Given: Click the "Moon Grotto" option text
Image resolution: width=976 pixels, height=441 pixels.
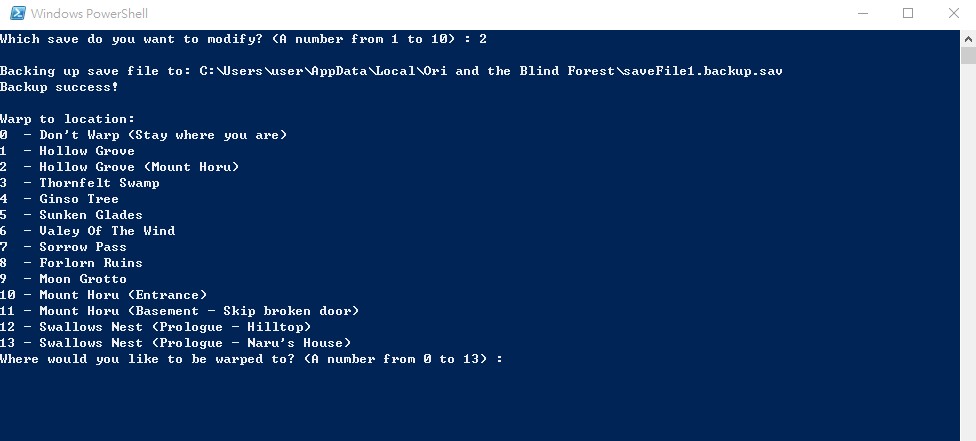Looking at the screenshot, I should 83,279.
